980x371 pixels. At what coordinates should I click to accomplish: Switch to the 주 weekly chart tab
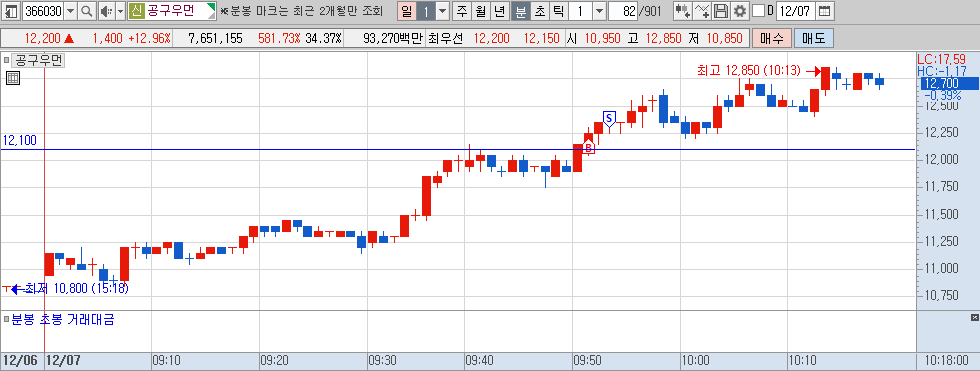[462, 11]
